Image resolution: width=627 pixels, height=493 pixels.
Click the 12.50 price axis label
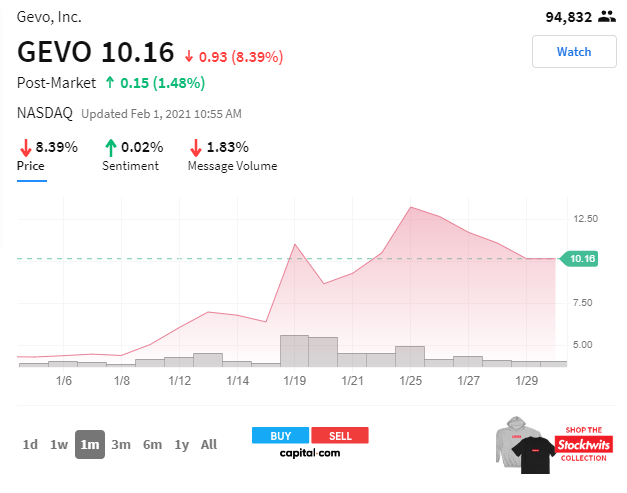[x=585, y=219]
